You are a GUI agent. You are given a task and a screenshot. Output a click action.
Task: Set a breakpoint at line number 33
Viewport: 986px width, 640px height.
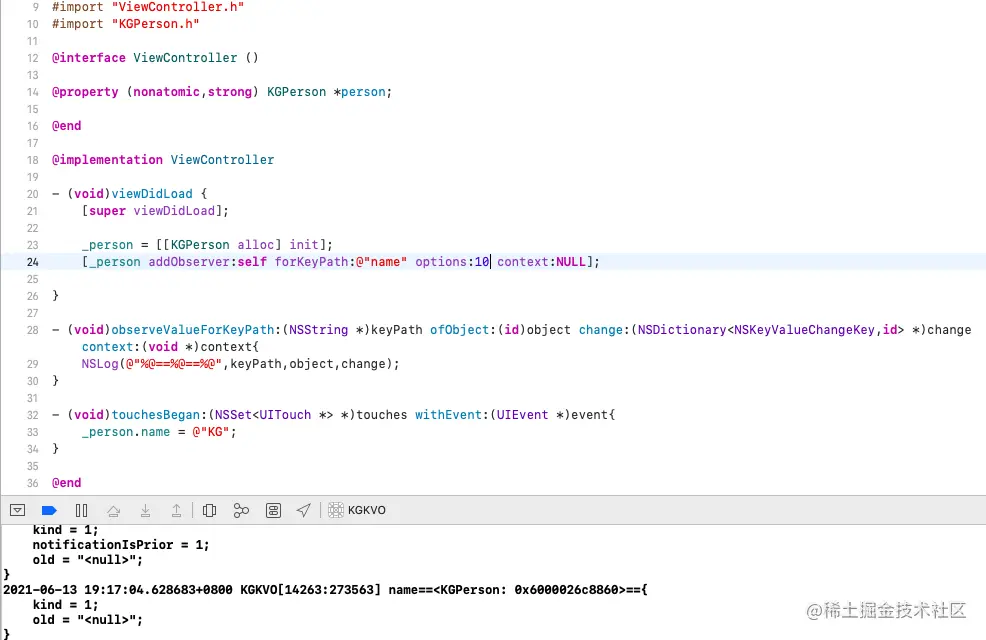(33, 431)
